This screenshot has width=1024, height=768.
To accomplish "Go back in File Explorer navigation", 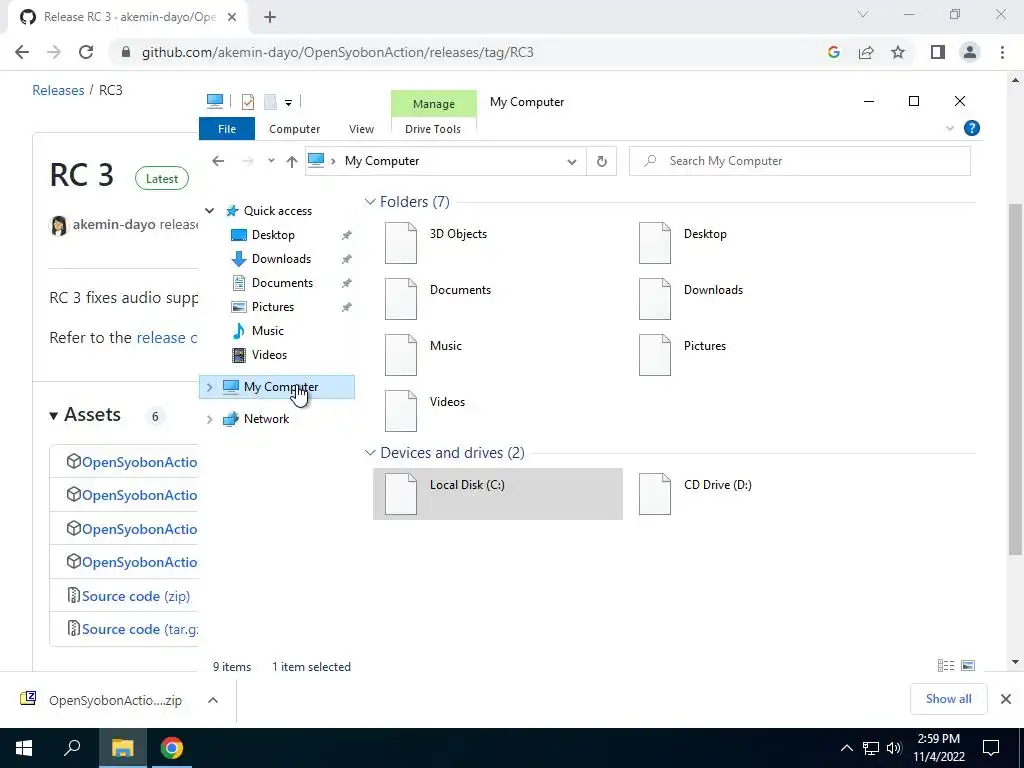I will pos(218,161).
